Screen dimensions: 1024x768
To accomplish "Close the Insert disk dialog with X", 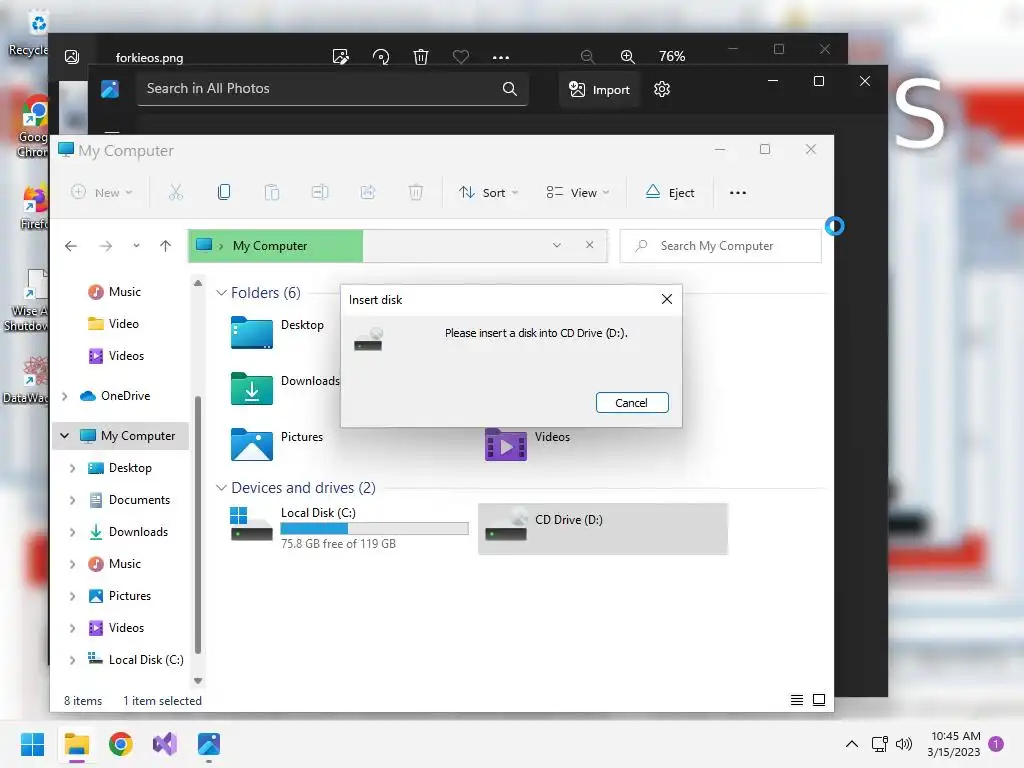I will point(667,299).
